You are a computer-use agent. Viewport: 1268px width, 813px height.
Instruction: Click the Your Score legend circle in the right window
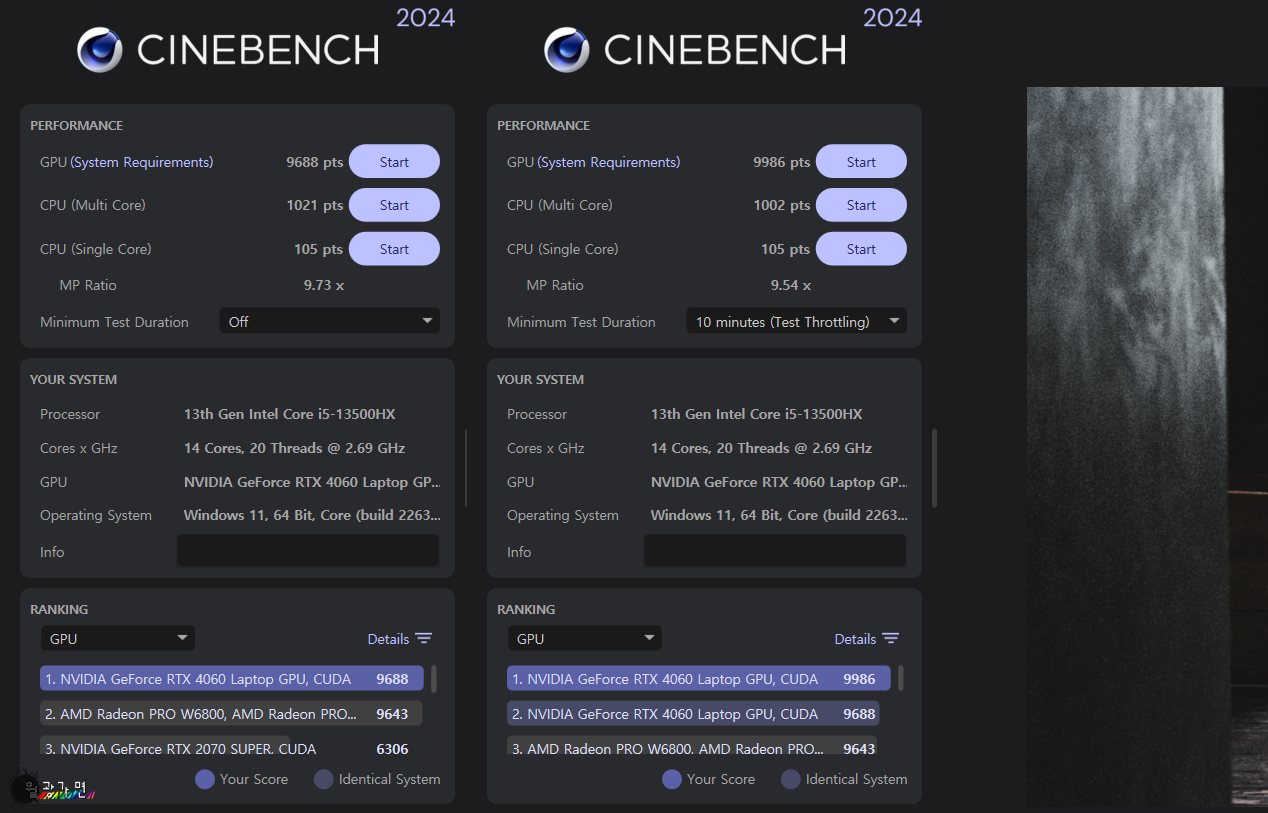coord(672,779)
